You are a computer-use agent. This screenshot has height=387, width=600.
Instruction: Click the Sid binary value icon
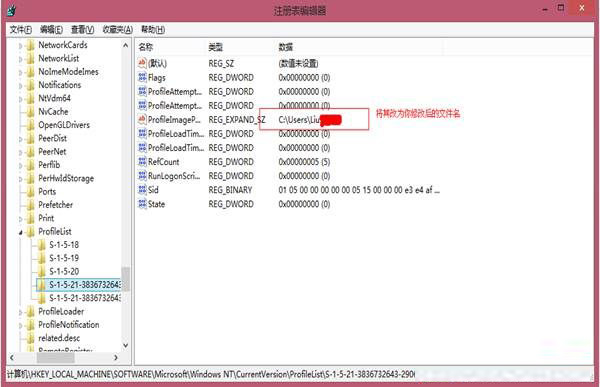142,190
